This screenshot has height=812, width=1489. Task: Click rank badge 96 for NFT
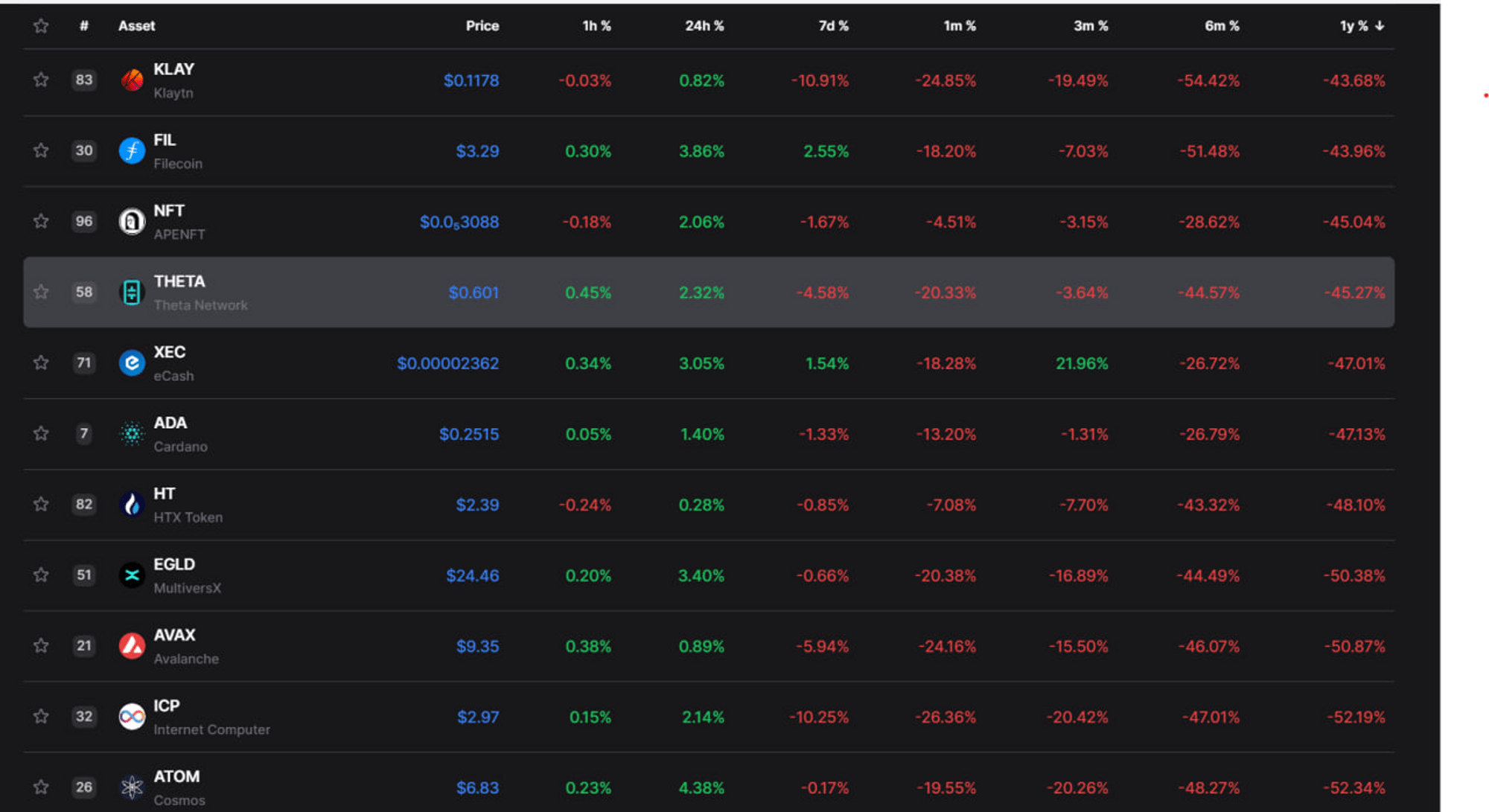point(84,221)
